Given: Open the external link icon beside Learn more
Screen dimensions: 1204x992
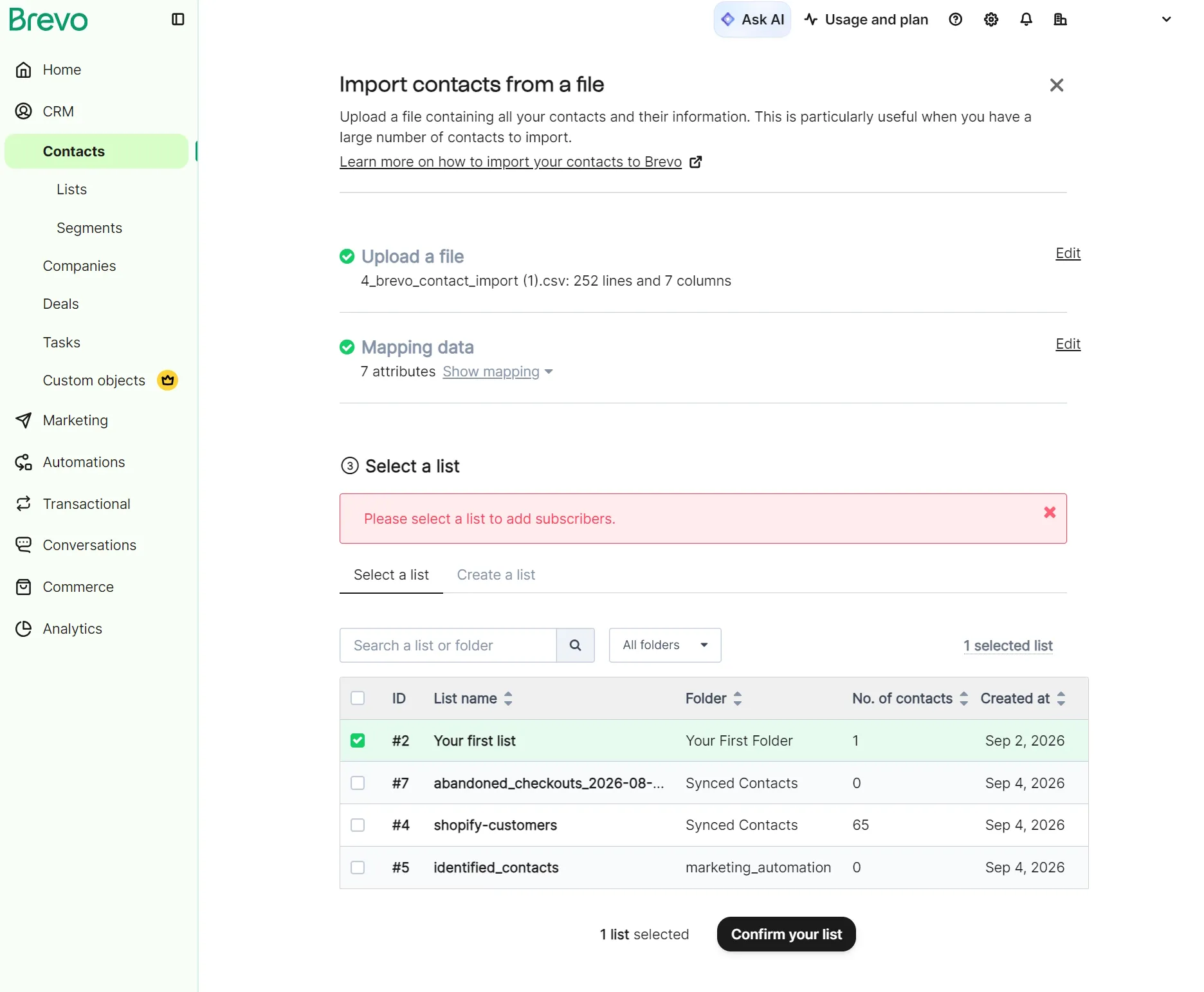Looking at the screenshot, I should [x=695, y=162].
